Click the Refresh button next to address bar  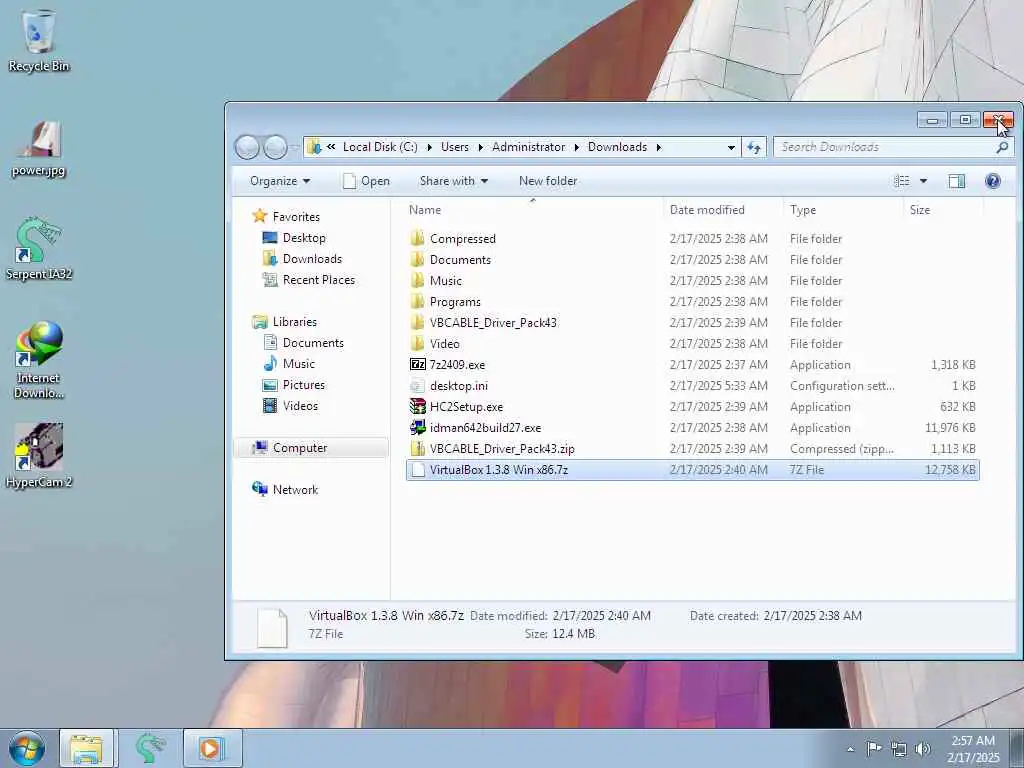754,147
